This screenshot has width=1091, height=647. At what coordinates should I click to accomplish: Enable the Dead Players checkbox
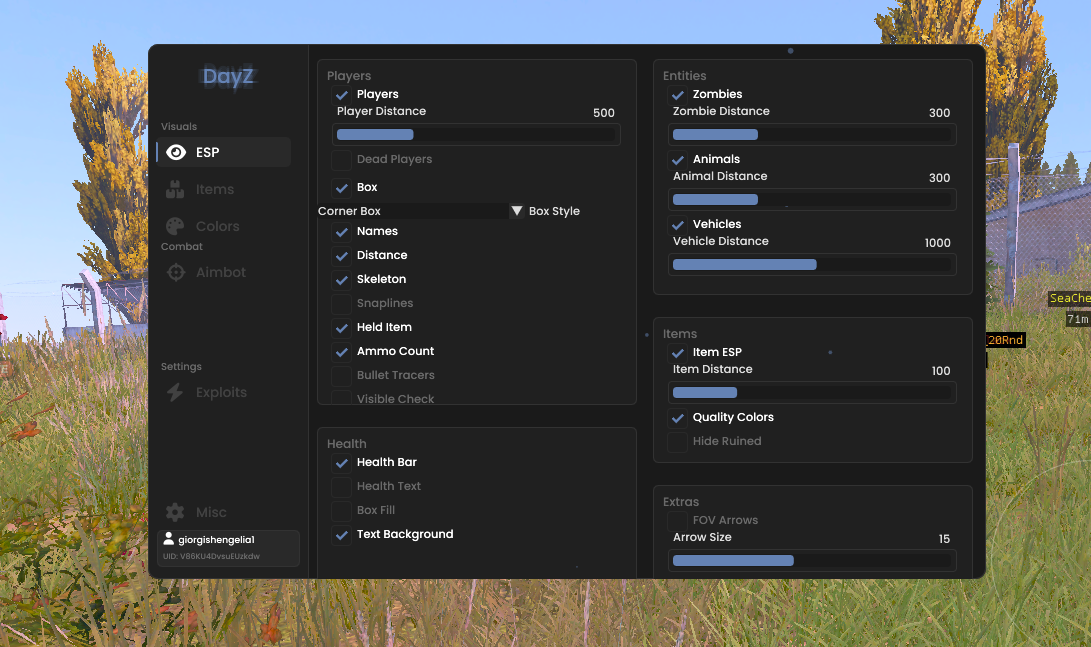click(341, 159)
